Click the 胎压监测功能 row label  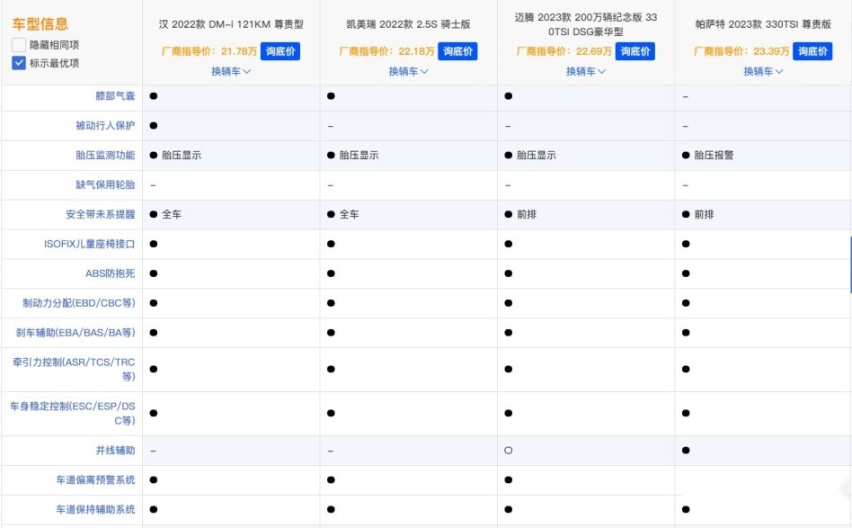click(105, 155)
